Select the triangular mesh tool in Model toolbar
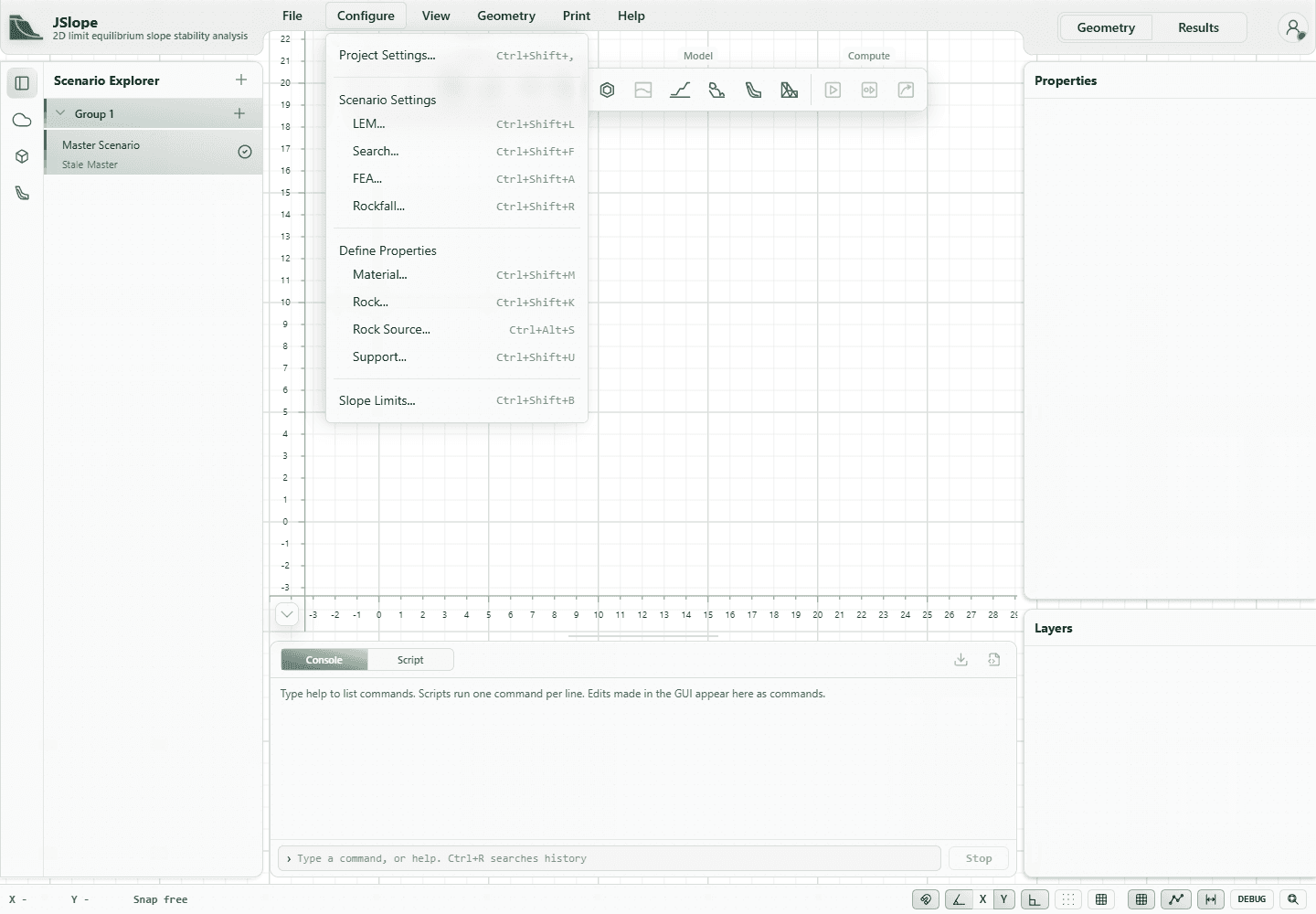The height and width of the screenshot is (914, 1316). tap(790, 90)
